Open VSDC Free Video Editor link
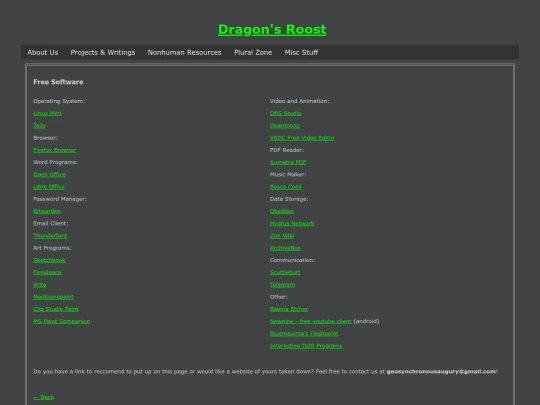This screenshot has height=405, width=540. pyautogui.click(x=302, y=138)
